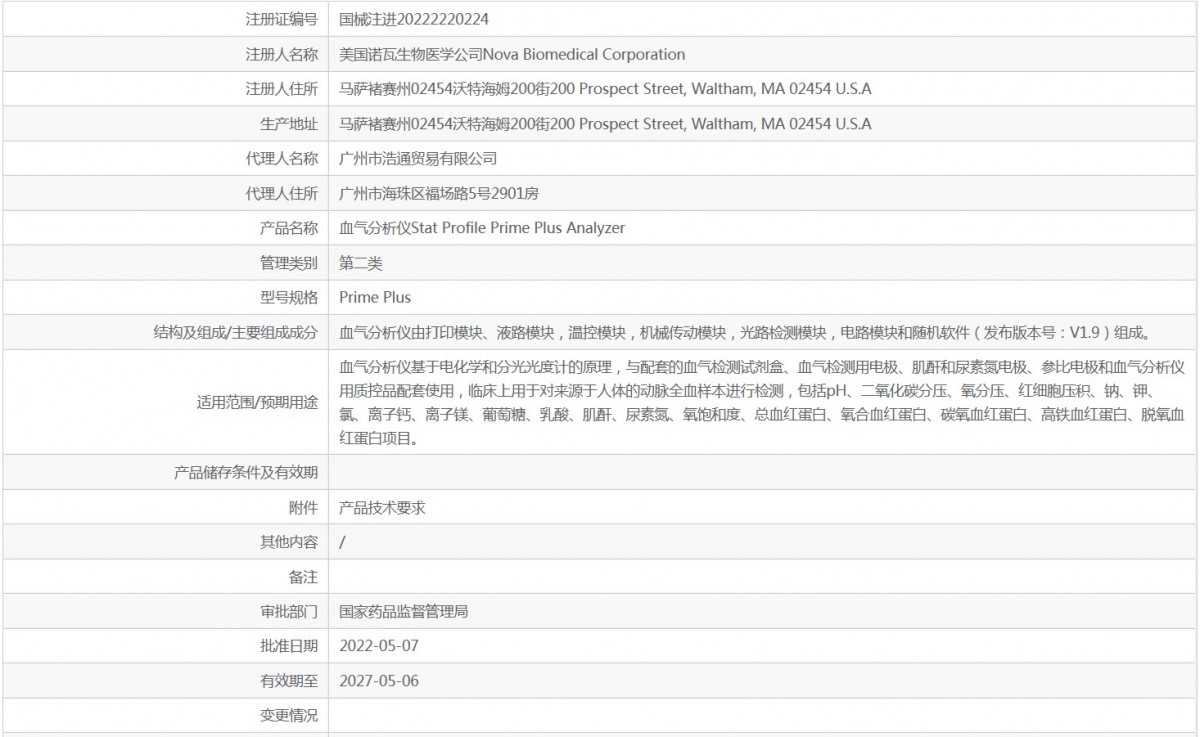
Task: Click the 有效期至 label
Action: click(x=288, y=680)
